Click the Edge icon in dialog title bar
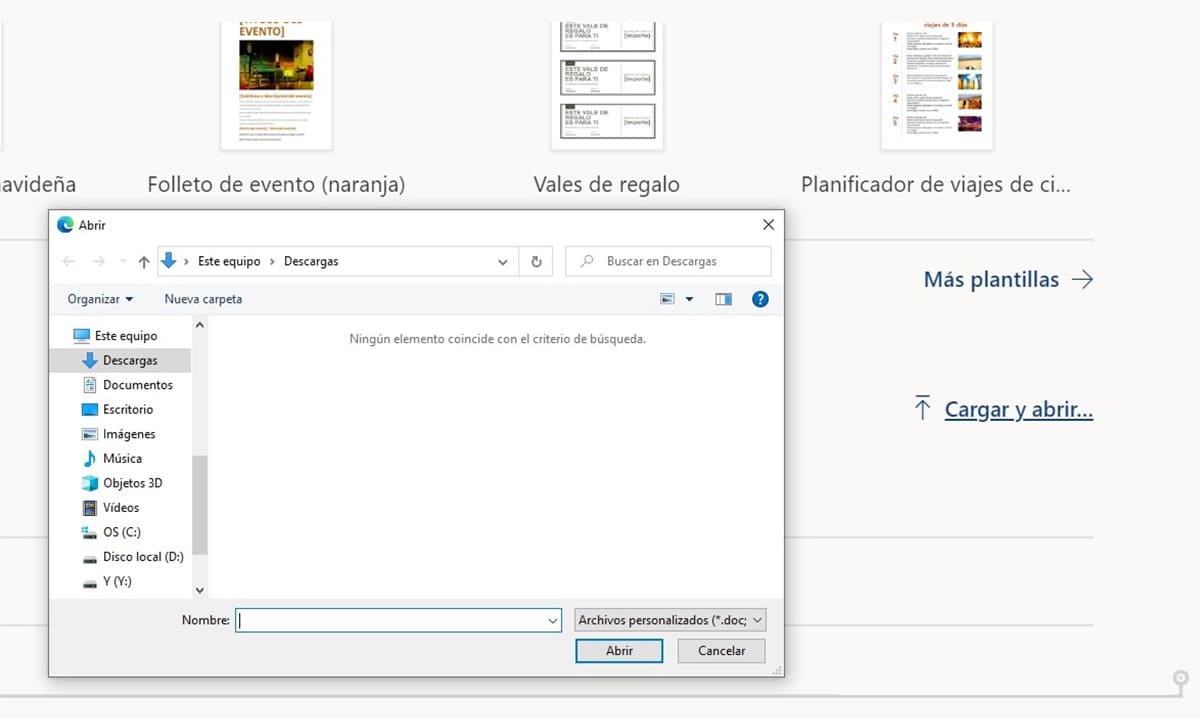The height and width of the screenshot is (720, 1200). pos(65,225)
